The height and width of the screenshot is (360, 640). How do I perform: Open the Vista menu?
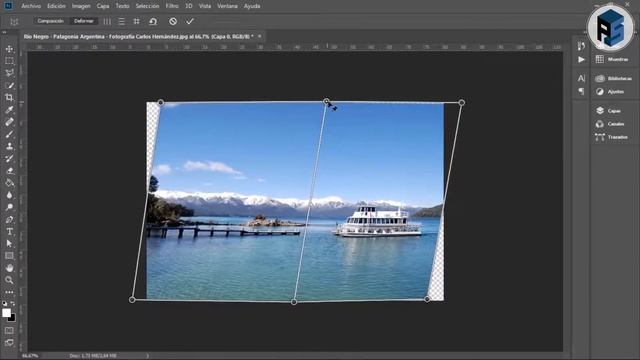tap(205, 6)
